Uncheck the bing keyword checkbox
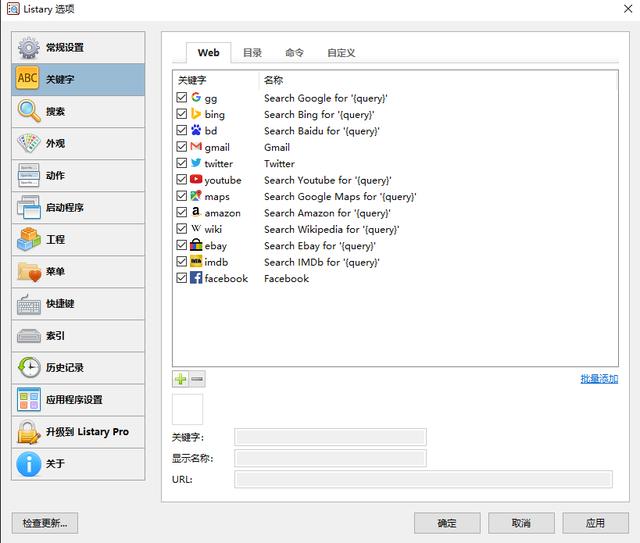The image size is (640, 543). click(182, 113)
